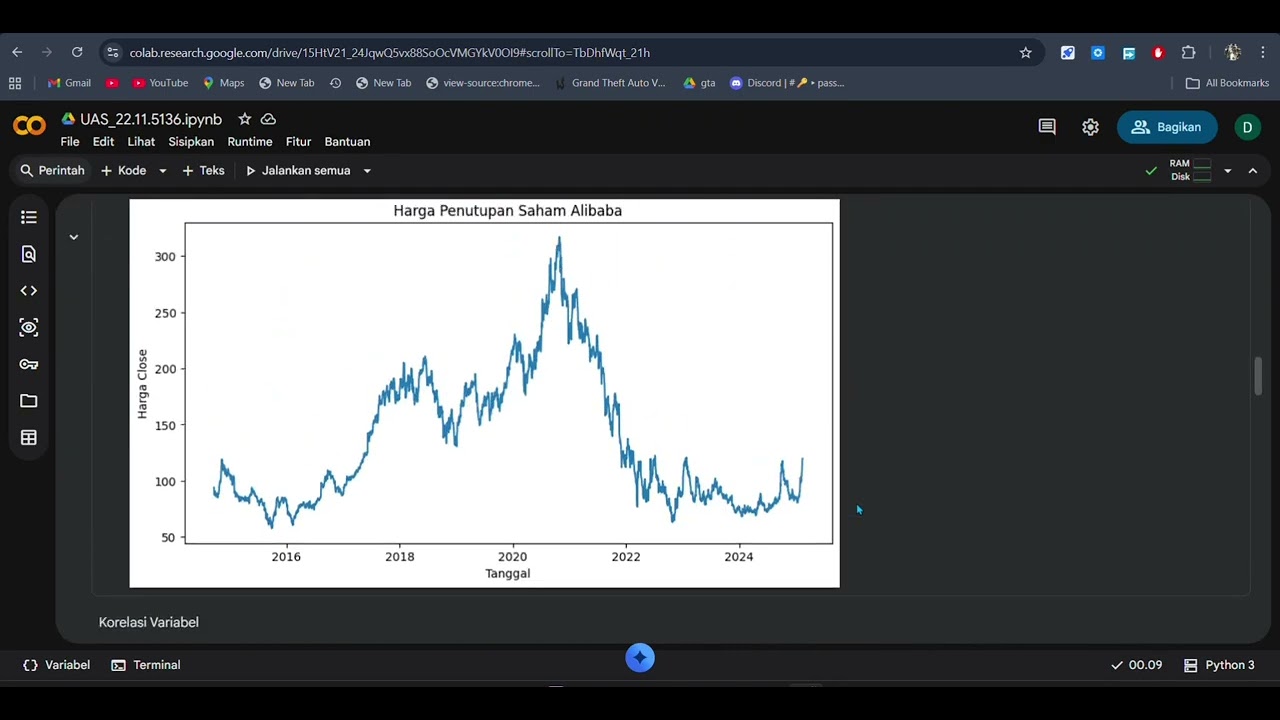Click the Alibaba closing price chart output
Image resolution: width=1280 pixels, height=720 pixels.
[x=484, y=393]
